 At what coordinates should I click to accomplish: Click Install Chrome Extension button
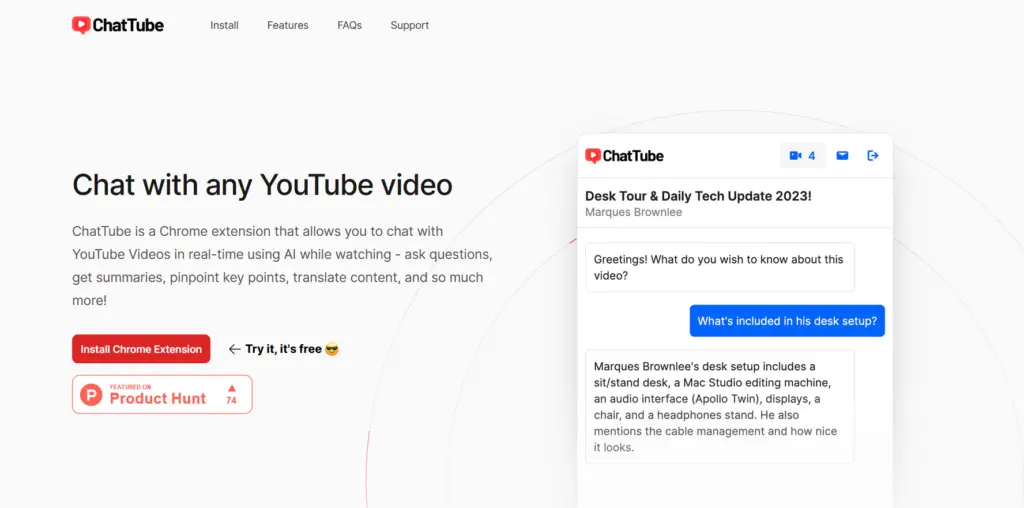[141, 349]
